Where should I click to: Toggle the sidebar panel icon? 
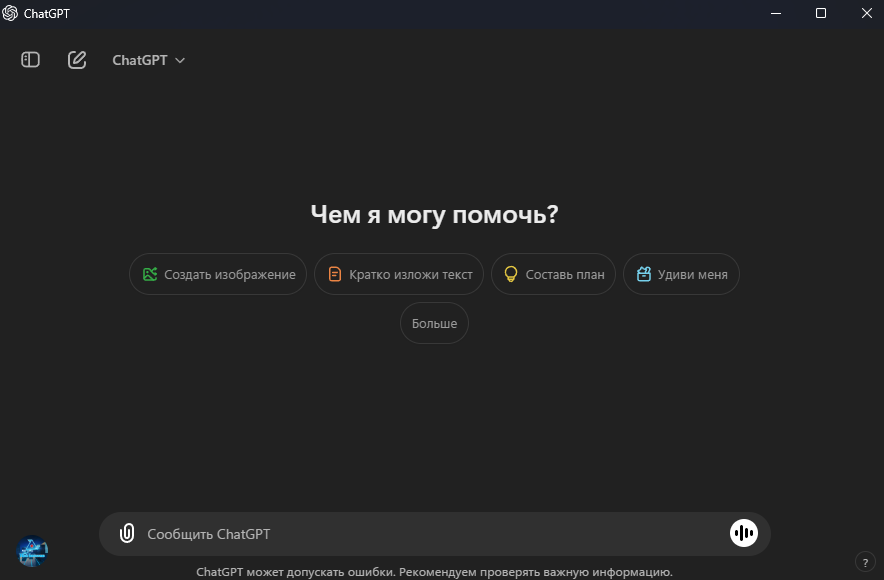[x=30, y=60]
